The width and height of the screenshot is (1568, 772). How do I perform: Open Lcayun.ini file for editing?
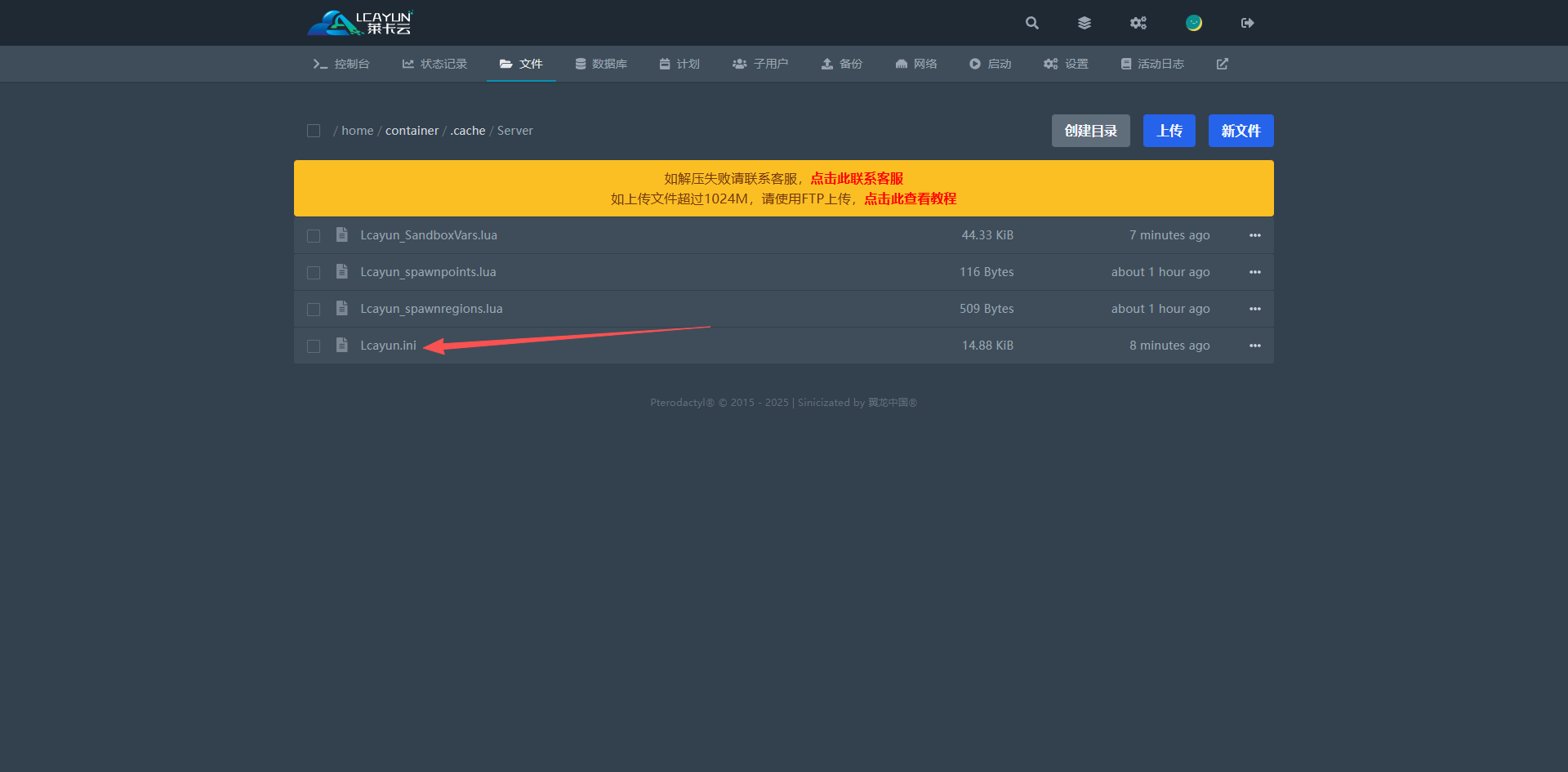point(388,346)
